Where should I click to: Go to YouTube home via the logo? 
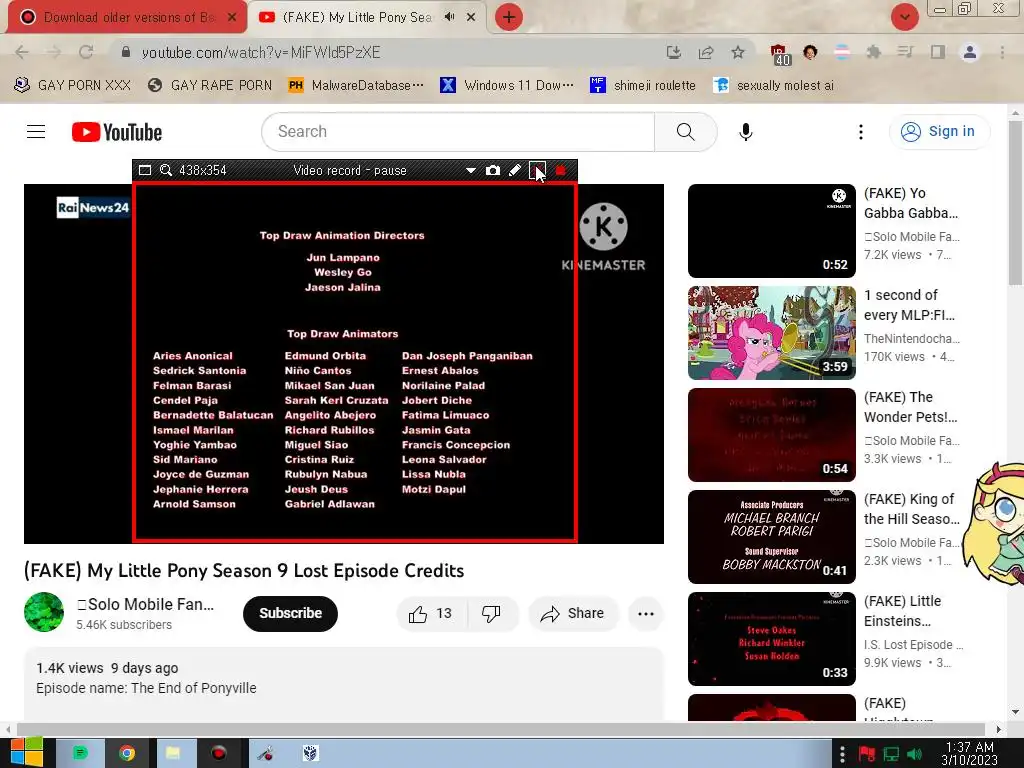(x=117, y=132)
